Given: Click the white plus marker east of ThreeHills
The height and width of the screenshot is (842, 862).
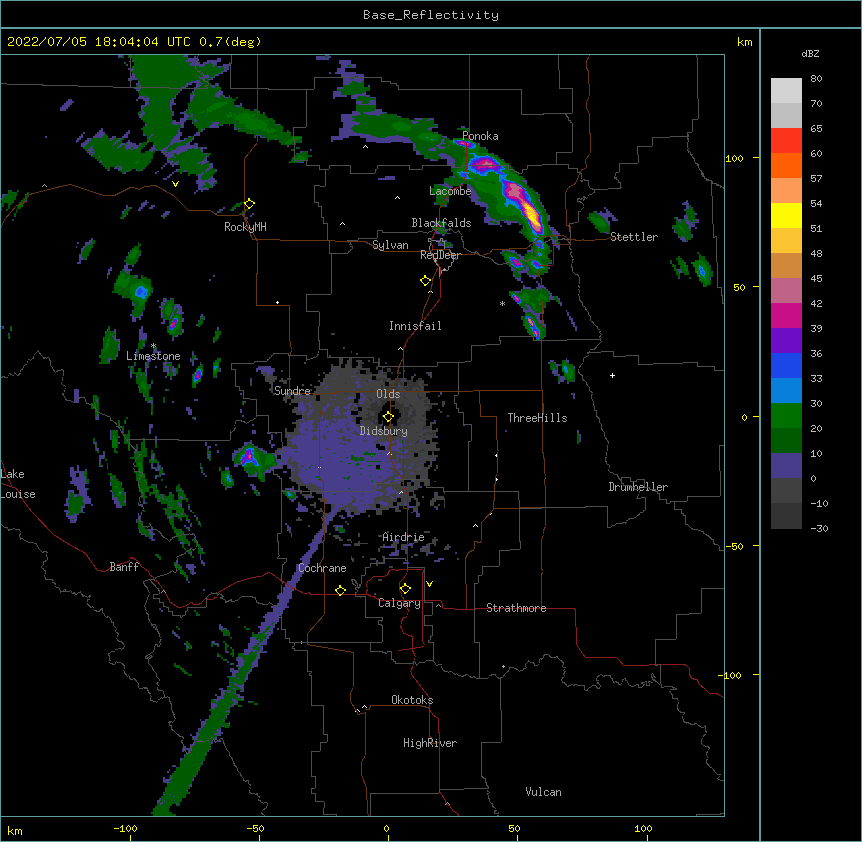Looking at the screenshot, I should point(612,375).
